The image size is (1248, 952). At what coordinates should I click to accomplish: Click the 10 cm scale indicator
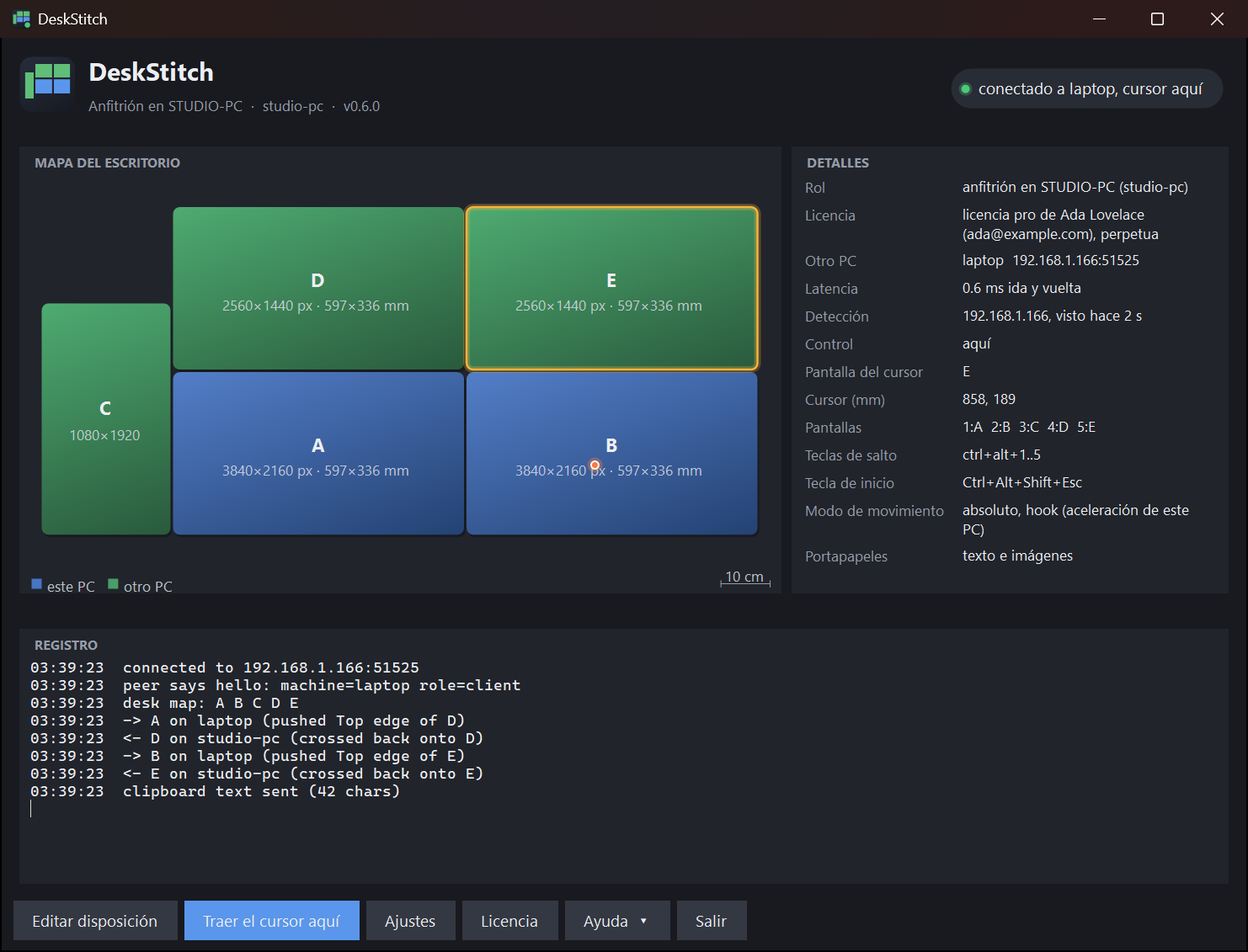[745, 578]
